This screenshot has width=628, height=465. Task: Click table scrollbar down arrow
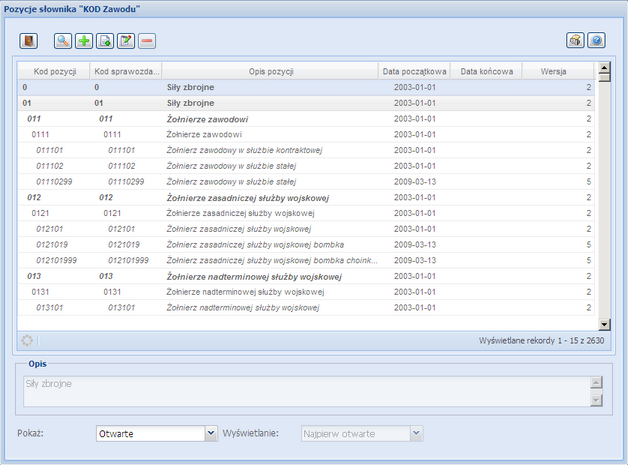coord(603,324)
